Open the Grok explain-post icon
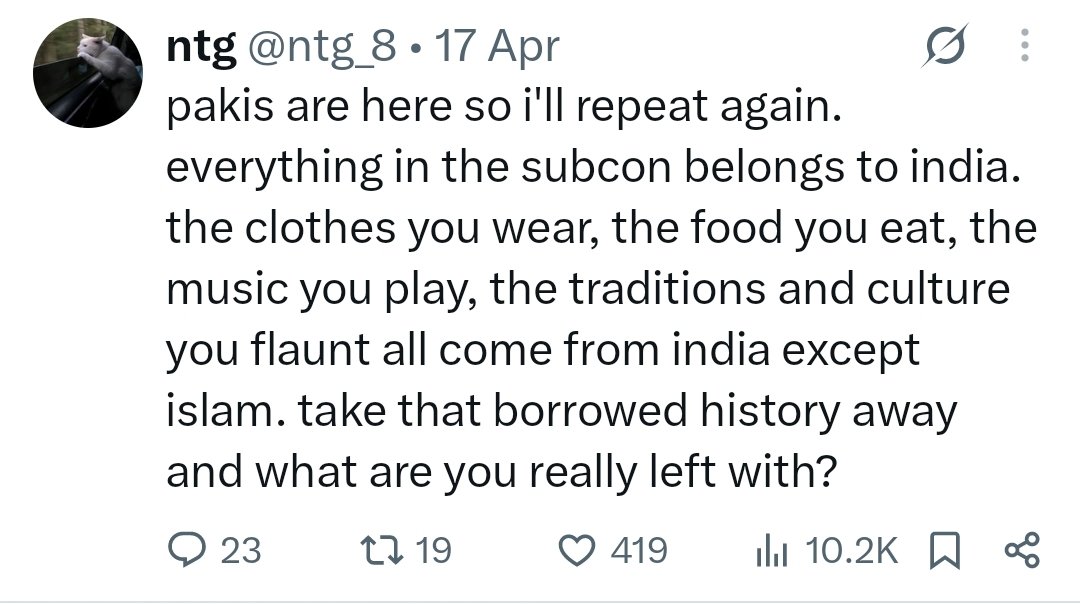1080x604 pixels. (944, 45)
